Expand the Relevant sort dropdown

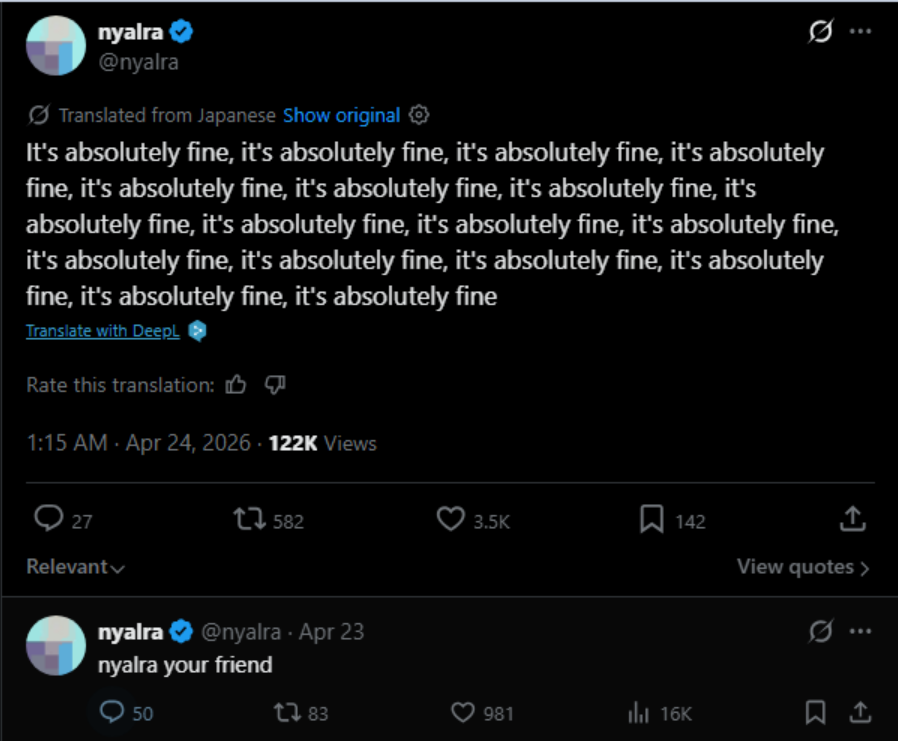76,567
